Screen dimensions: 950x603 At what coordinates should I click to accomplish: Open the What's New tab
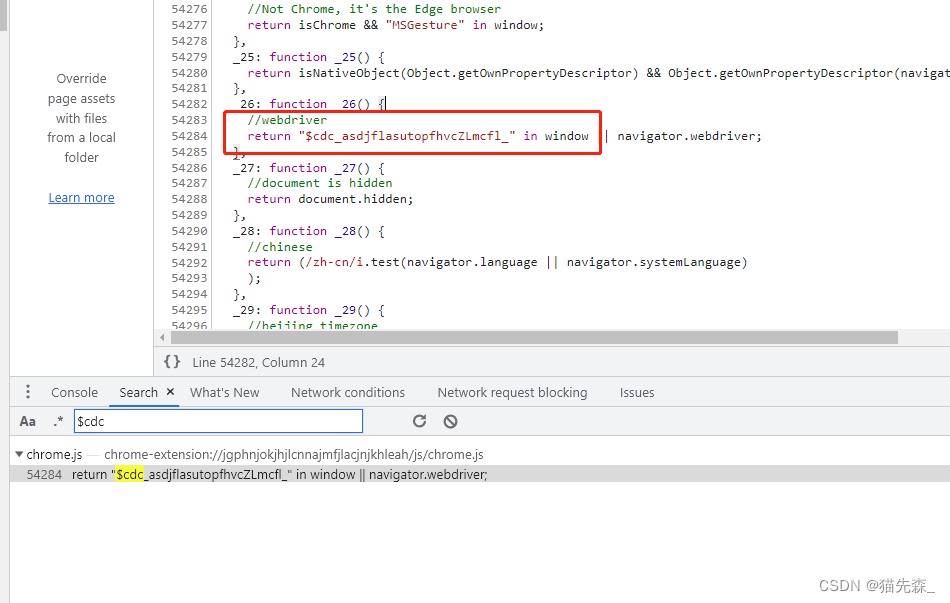224,392
